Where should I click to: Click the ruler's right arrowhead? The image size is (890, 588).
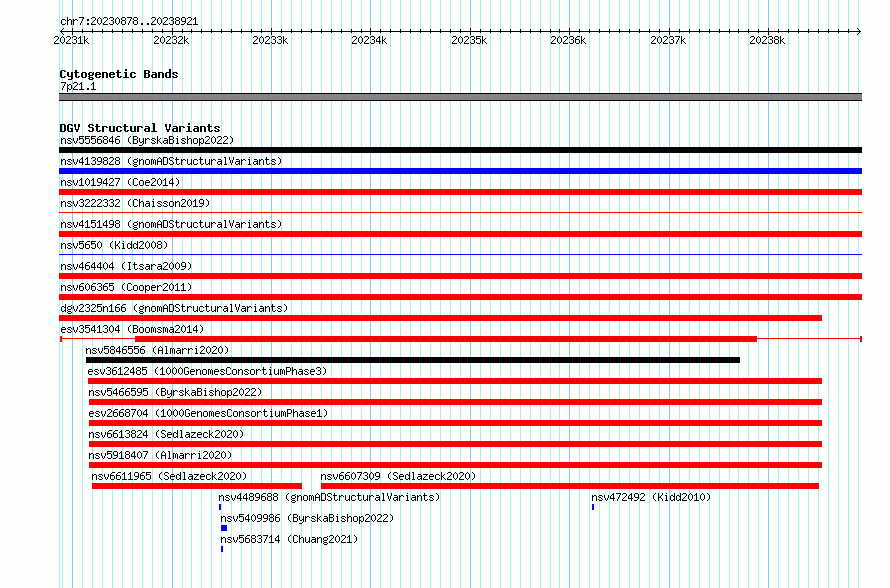point(859,31)
